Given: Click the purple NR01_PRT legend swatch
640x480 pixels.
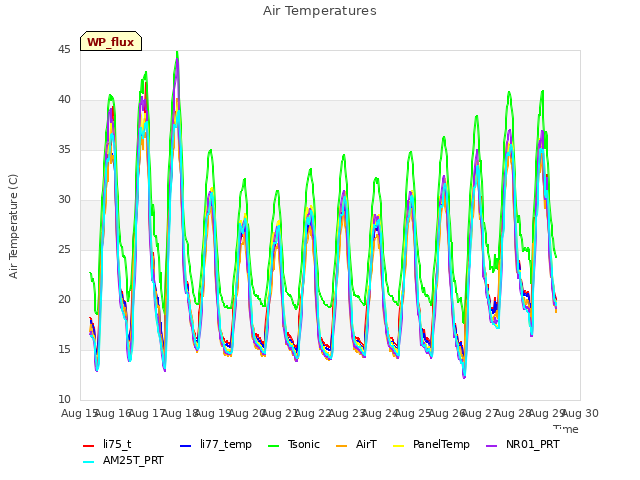Looking at the screenshot, I should point(492,446).
